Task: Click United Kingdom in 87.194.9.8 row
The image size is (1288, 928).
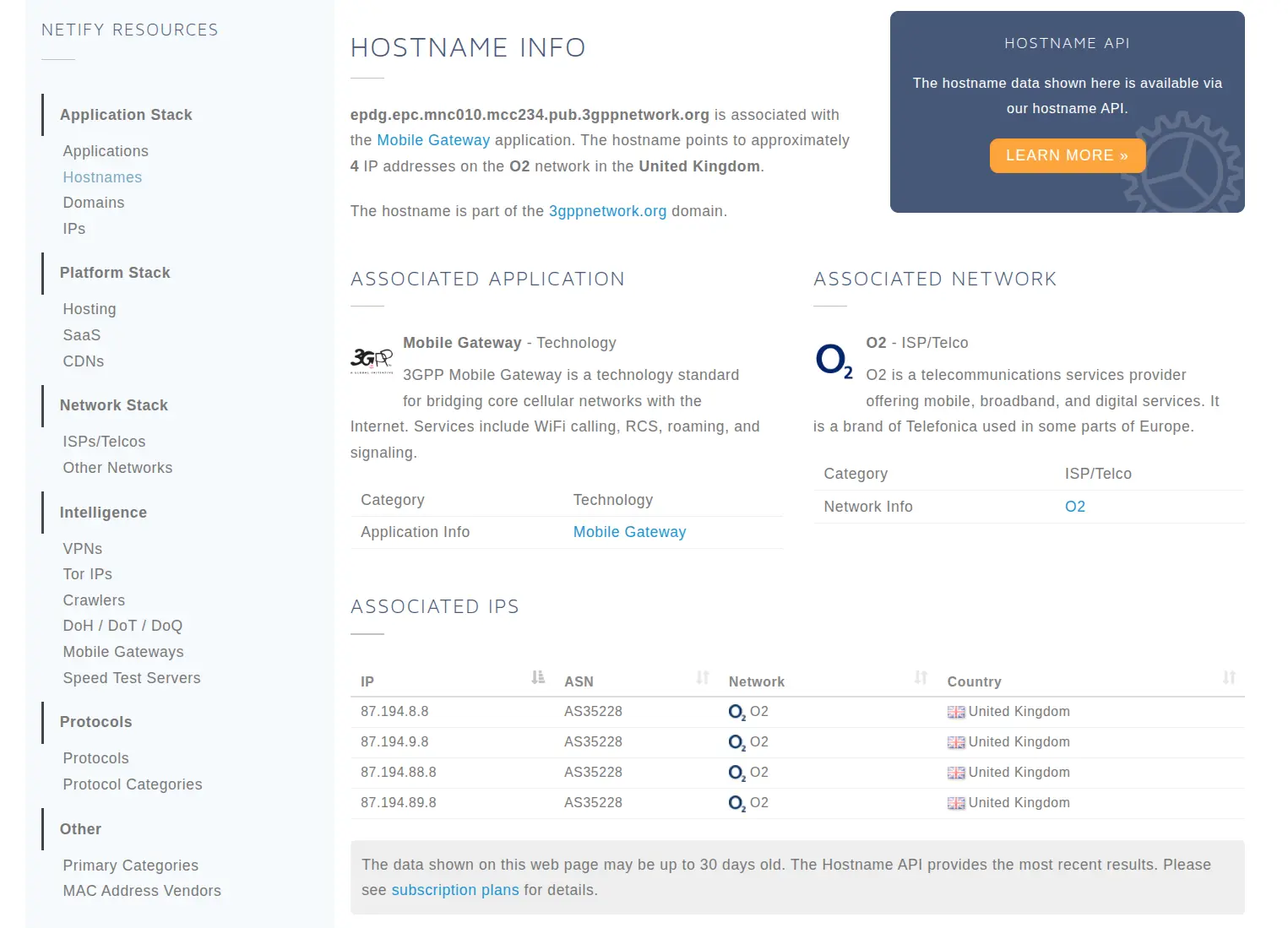Action: click(1019, 742)
